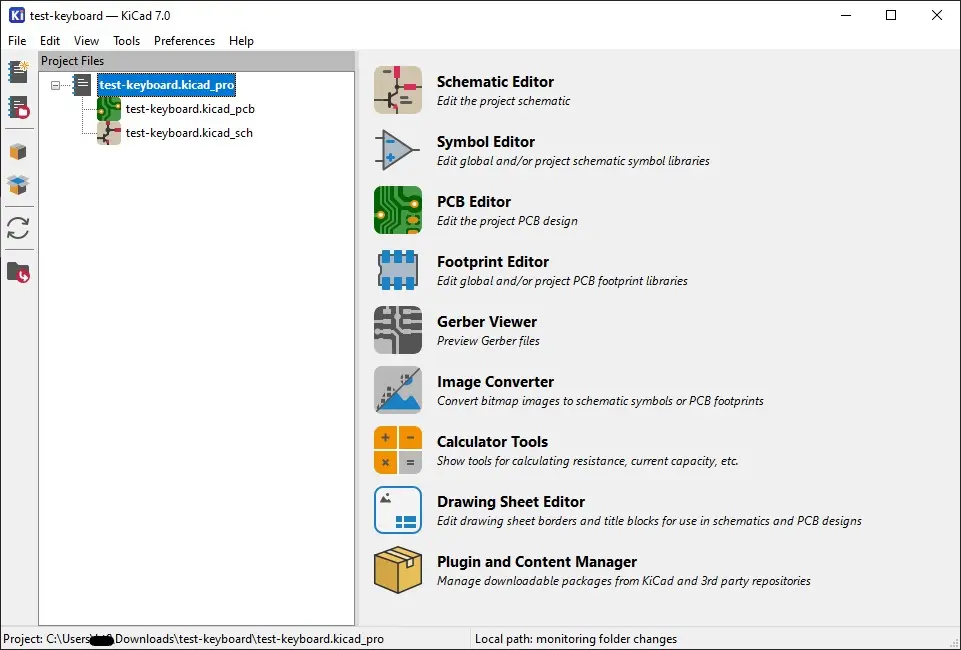Click the project path in status bar
Screen dimensions: 961x650
(194, 639)
